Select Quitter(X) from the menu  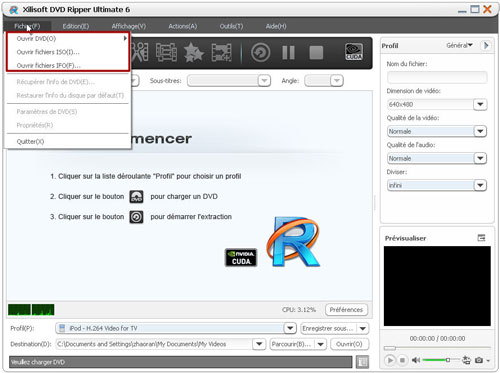click(x=68, y=142)
